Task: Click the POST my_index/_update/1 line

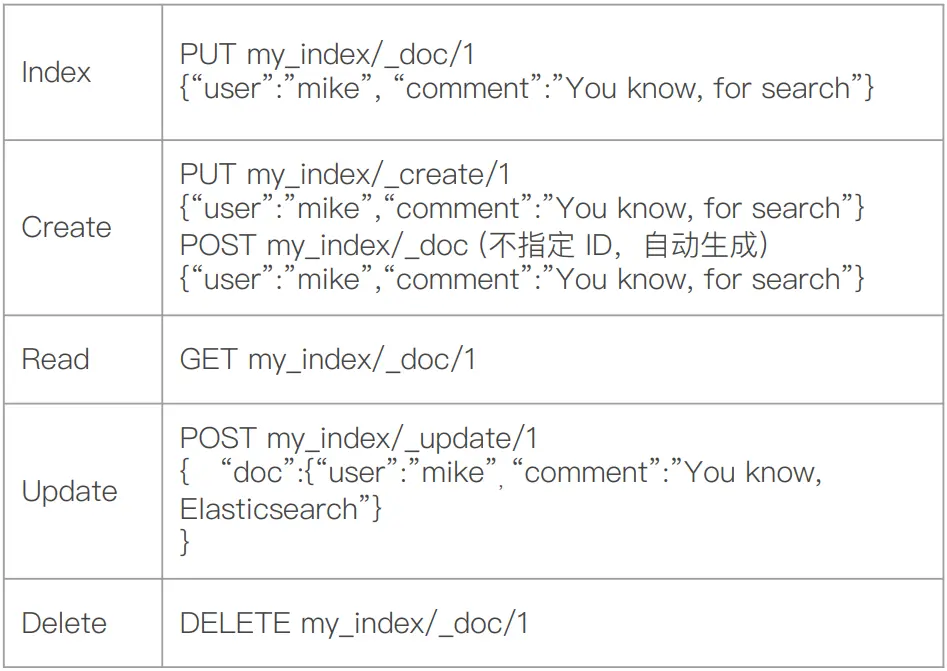Action: tap(358, 439)
